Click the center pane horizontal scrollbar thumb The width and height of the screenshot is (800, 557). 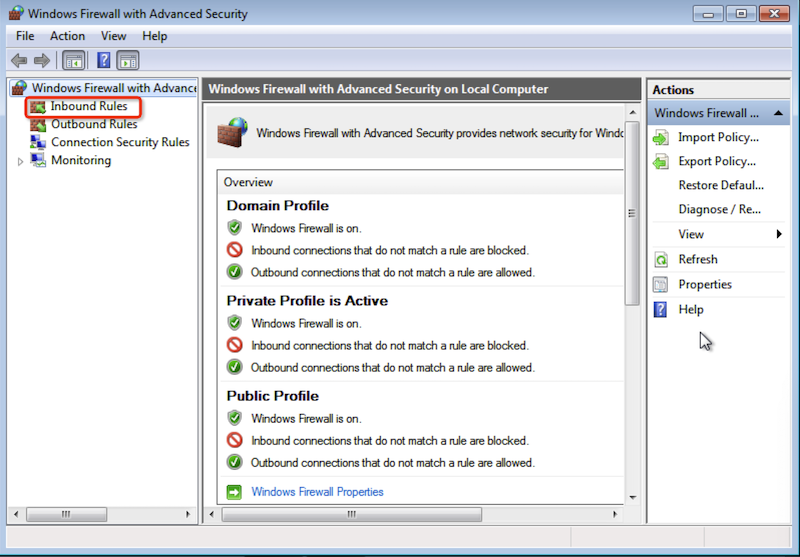point(352,514)
